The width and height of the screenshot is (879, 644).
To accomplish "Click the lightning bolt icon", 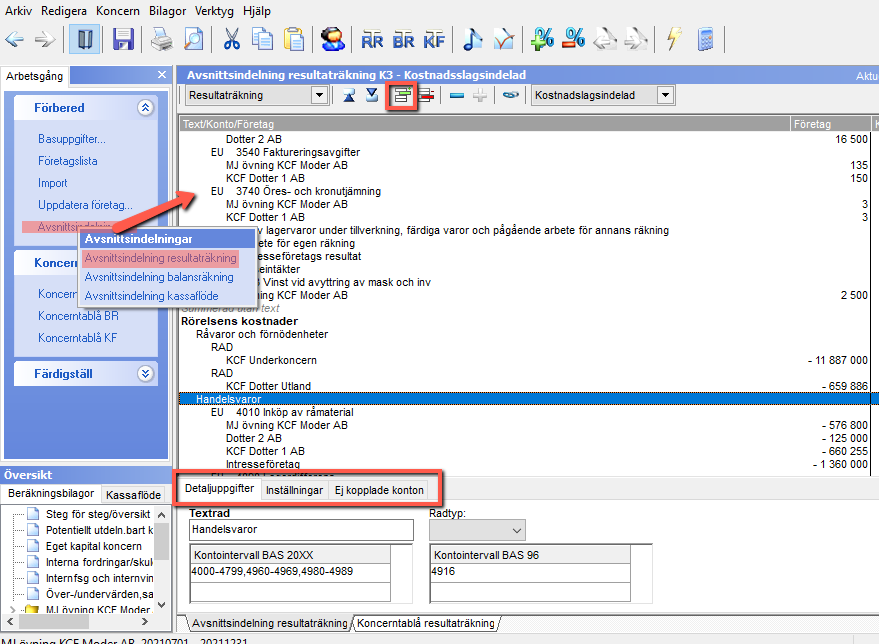I will point(674,39).
